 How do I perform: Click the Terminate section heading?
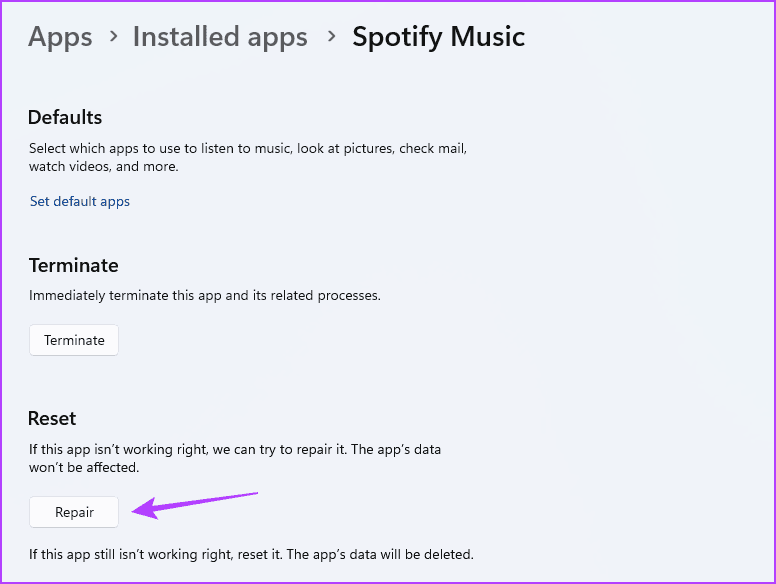74,265
